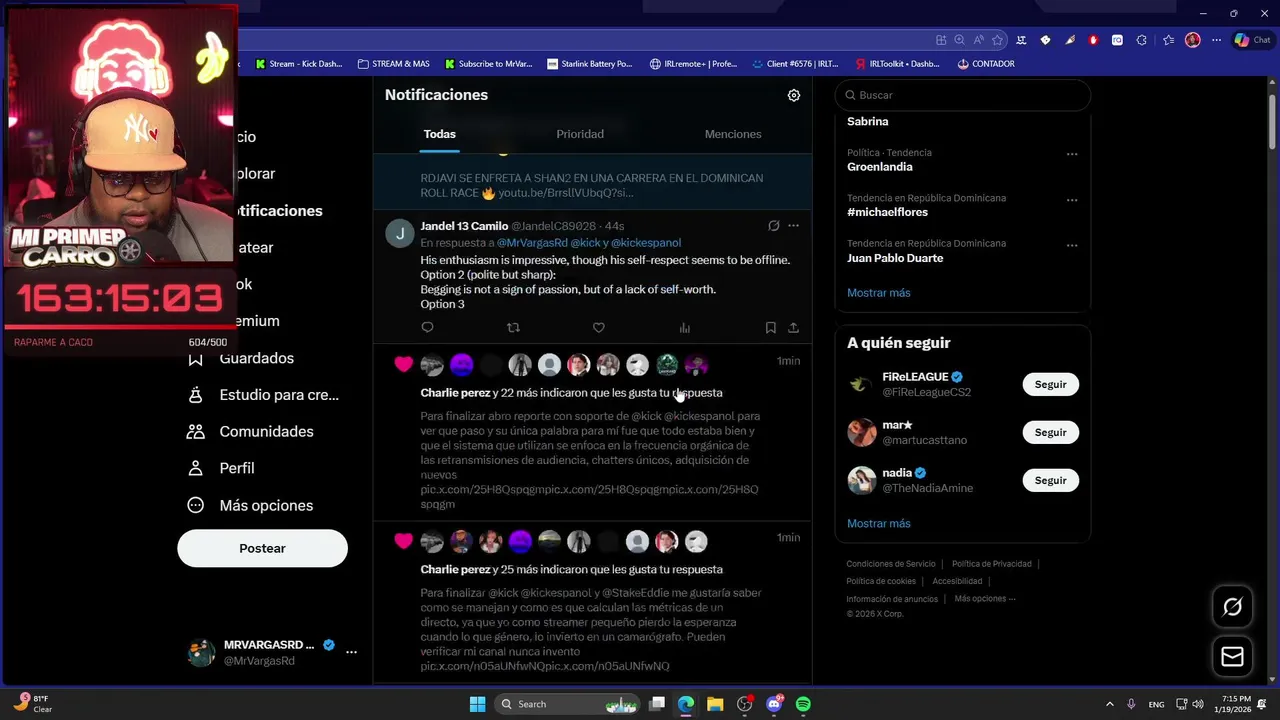Click Mostrar más under trends
Viewport: 1280px width, 720px height.
click(x=878, y=293)
